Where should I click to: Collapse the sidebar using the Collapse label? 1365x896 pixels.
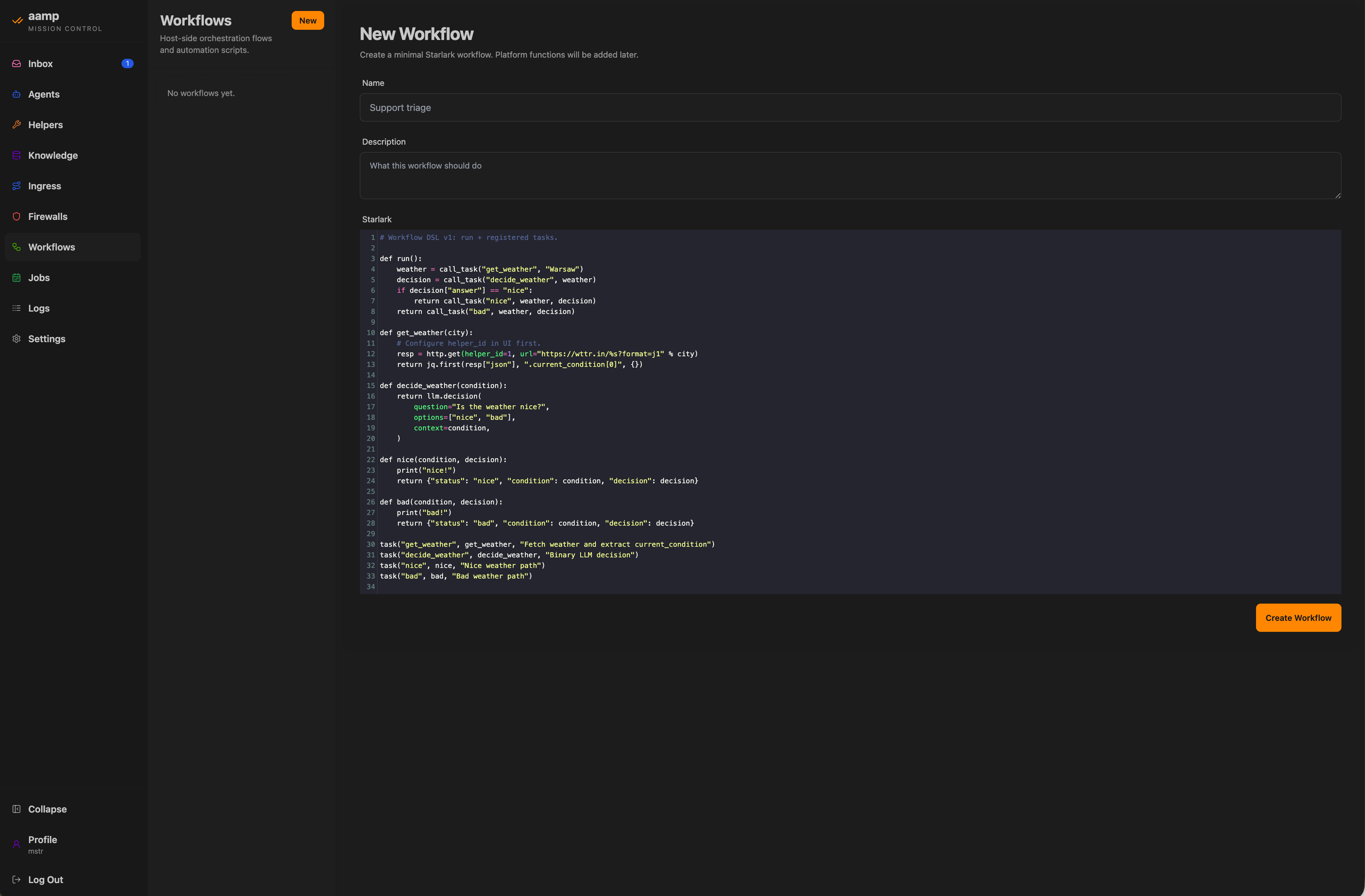[47, 809]
